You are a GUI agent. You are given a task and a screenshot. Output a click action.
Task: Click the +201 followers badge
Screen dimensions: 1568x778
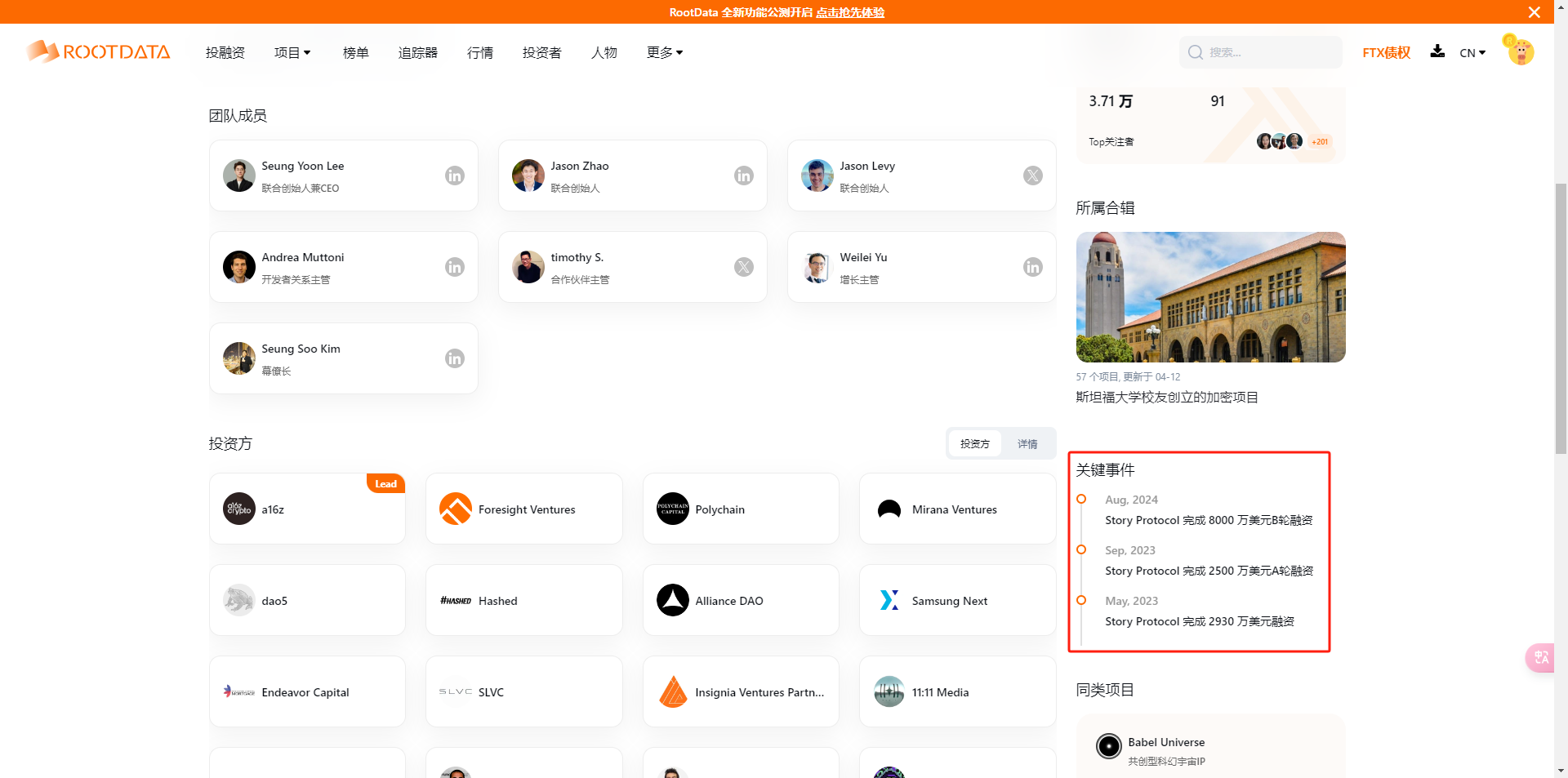[1320, 141]
